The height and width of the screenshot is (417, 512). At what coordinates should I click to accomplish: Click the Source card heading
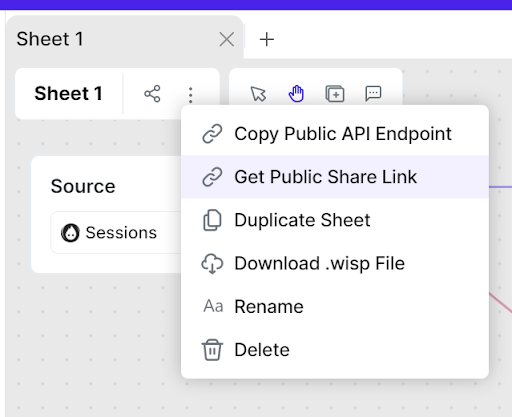tap(83, 186)
